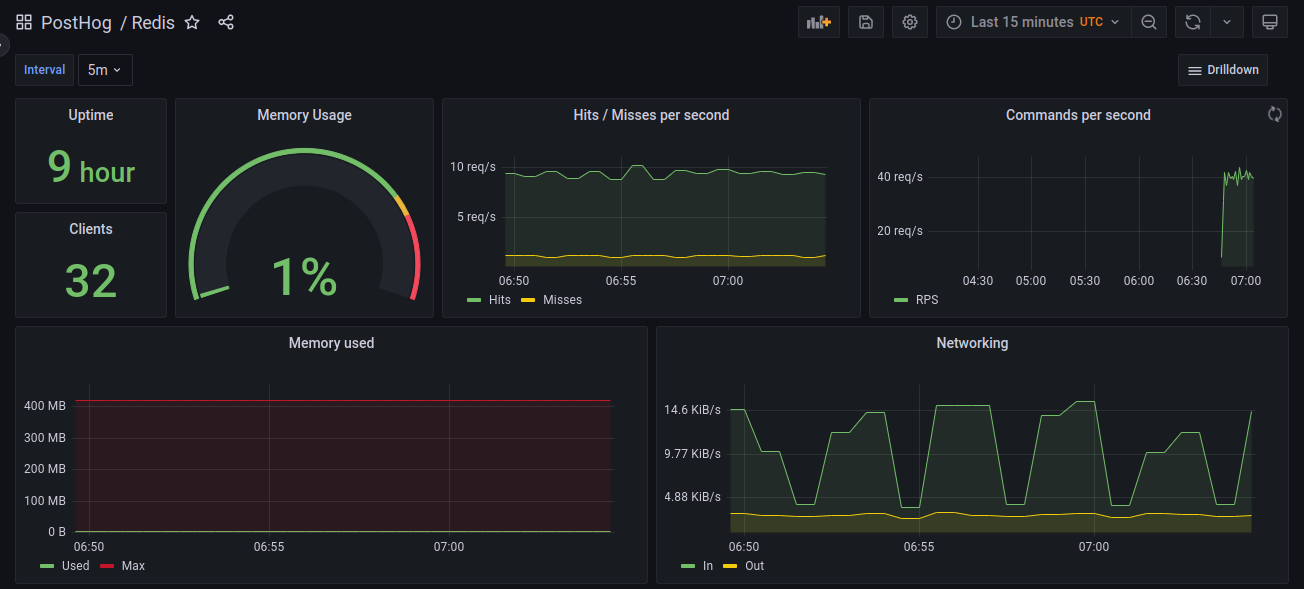Open dashboard settings via the gear icon
This screenshot has width=1304, height=589.
[x=909, y=21]
